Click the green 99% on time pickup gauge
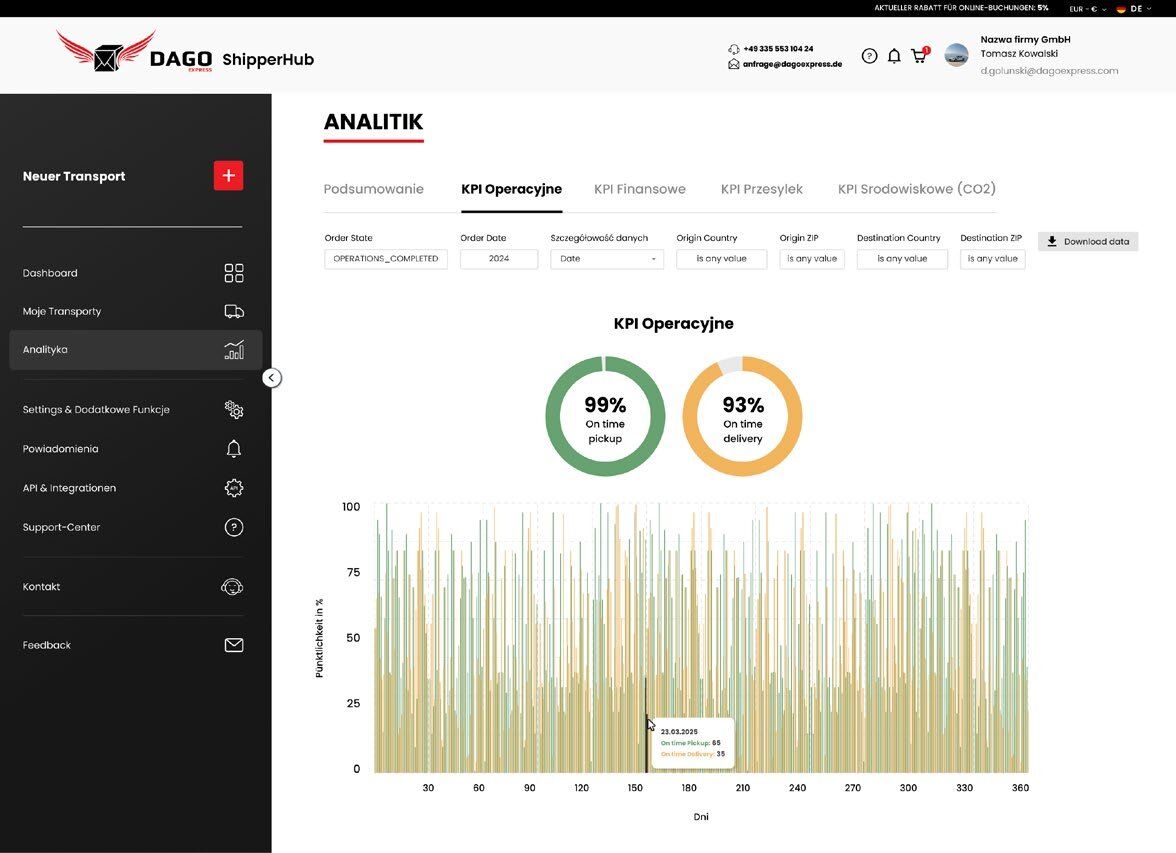1176x853 pixels. pyautogui.click(x=605, y=416)
